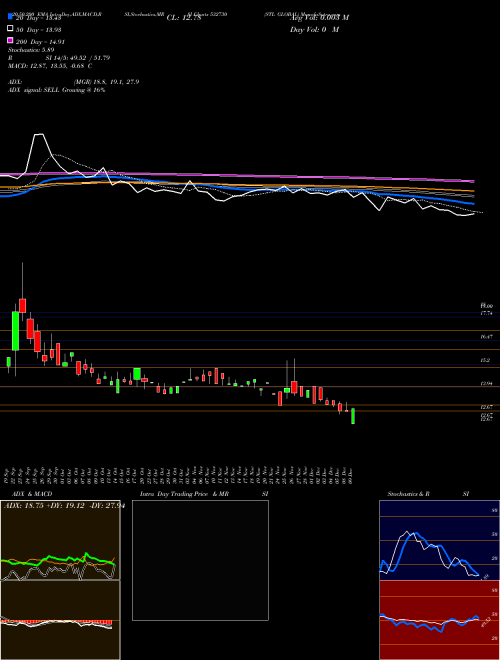Open the MACD histogram mini chart
Screen dimensions: 500x660
point(60,620)
